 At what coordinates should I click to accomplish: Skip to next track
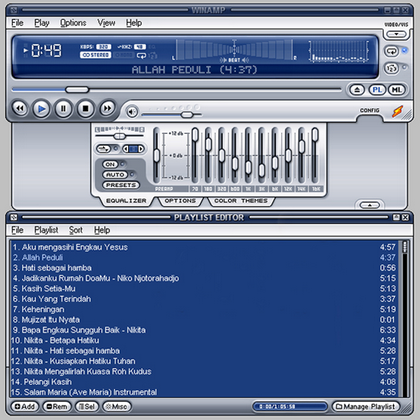tap(107, 109)
